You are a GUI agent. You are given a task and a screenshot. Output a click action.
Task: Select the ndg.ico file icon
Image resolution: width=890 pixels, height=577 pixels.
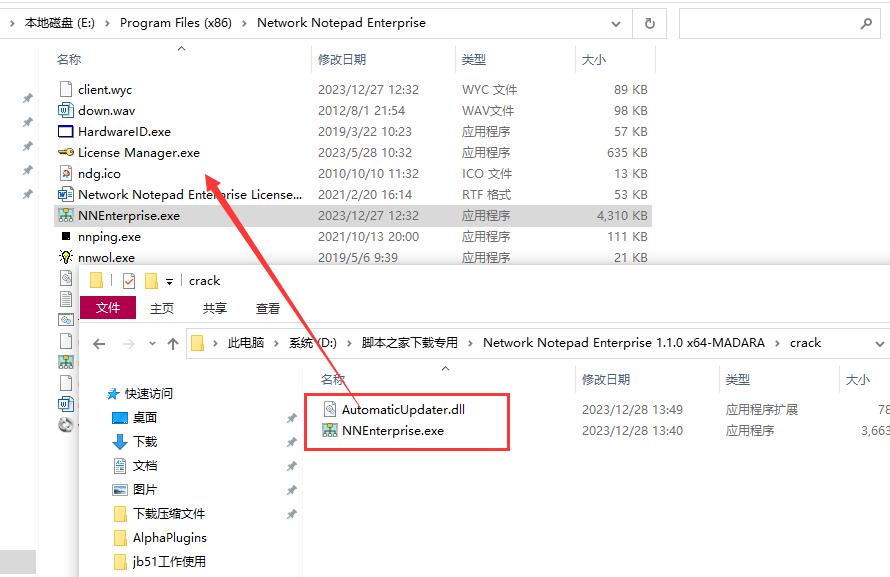66,173
